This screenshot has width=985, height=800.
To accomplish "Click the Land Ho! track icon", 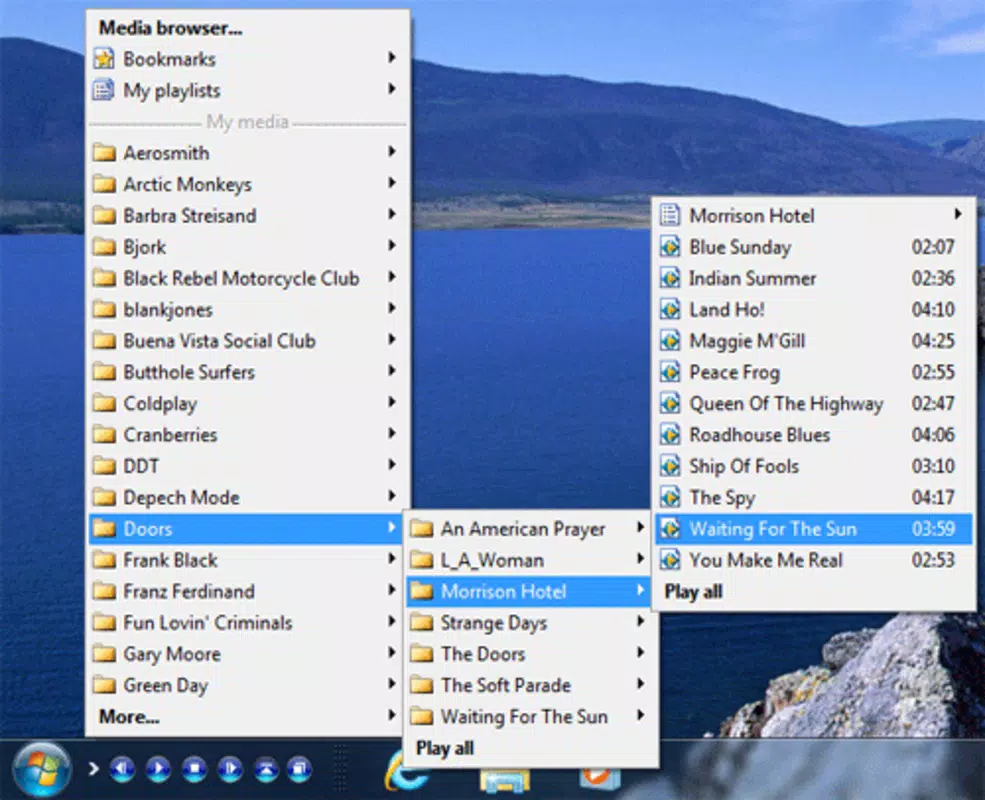I will coord(670,310).
